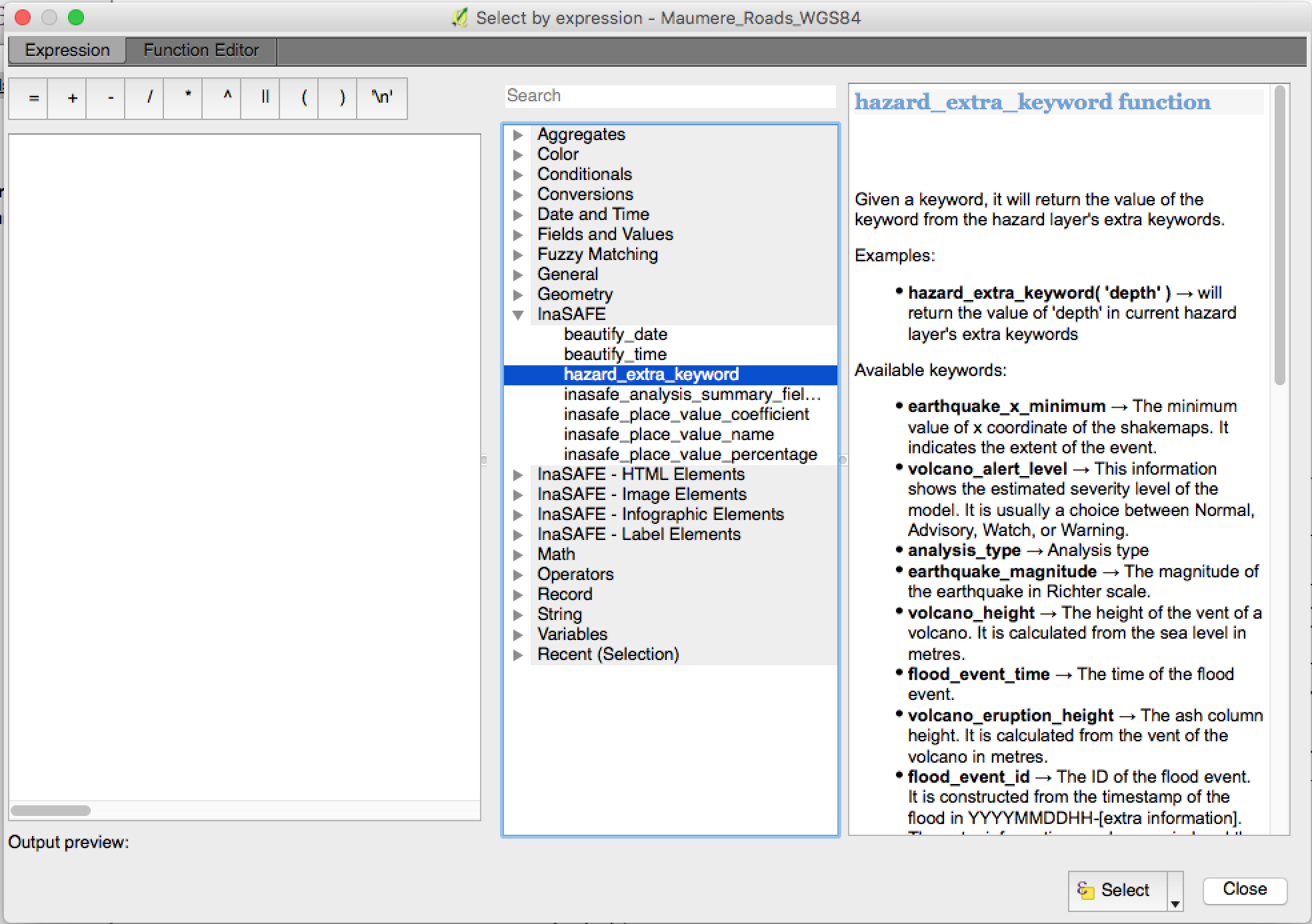
Task: Select the beautify_time function
Action: pyautogui.click(x=615, y=354)
